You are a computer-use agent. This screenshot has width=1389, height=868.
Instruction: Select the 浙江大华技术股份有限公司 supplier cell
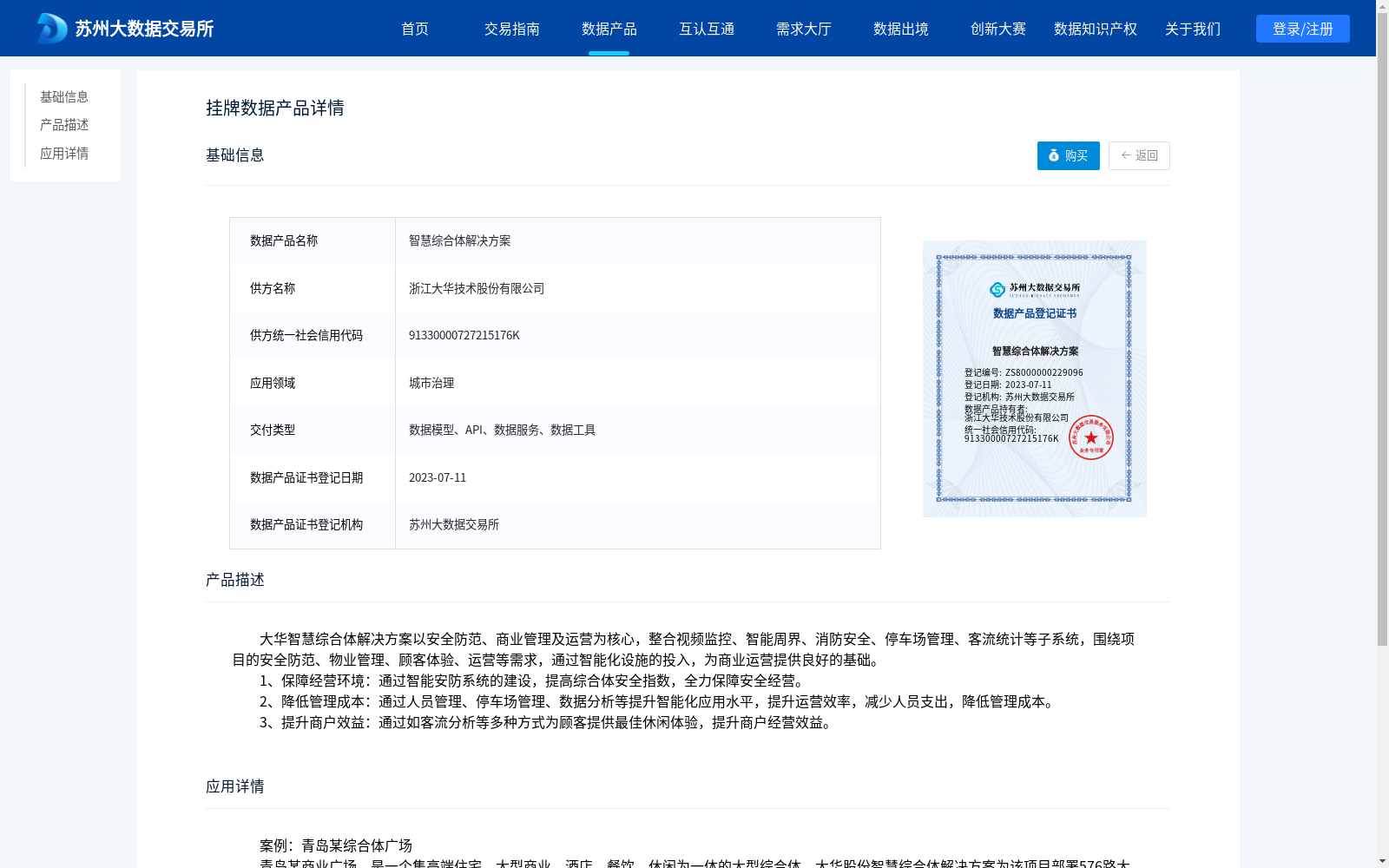coord(638,288)
